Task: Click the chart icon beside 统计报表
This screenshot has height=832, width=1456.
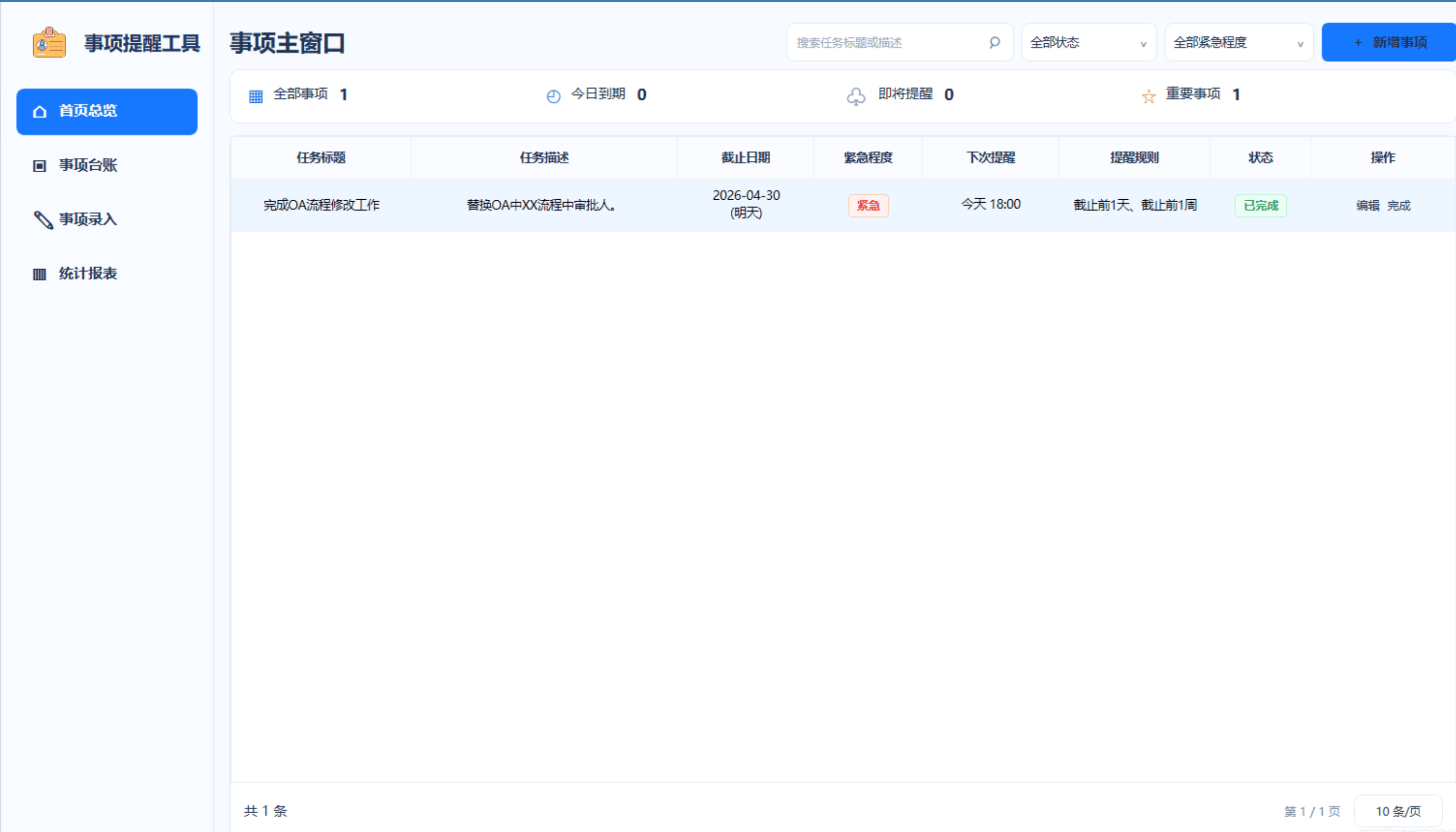Action: click(39, 274)
